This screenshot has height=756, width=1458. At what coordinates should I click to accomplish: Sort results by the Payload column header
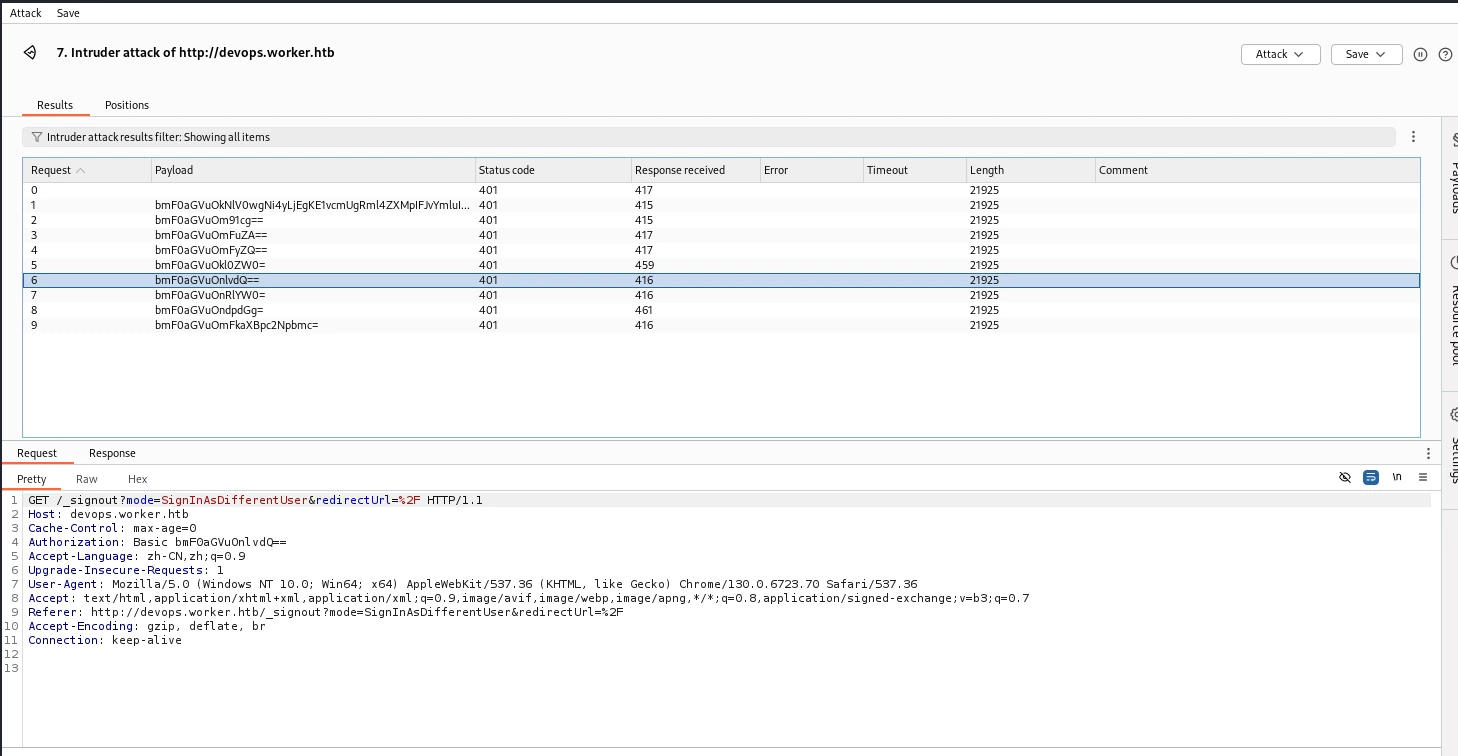point(313,170)
